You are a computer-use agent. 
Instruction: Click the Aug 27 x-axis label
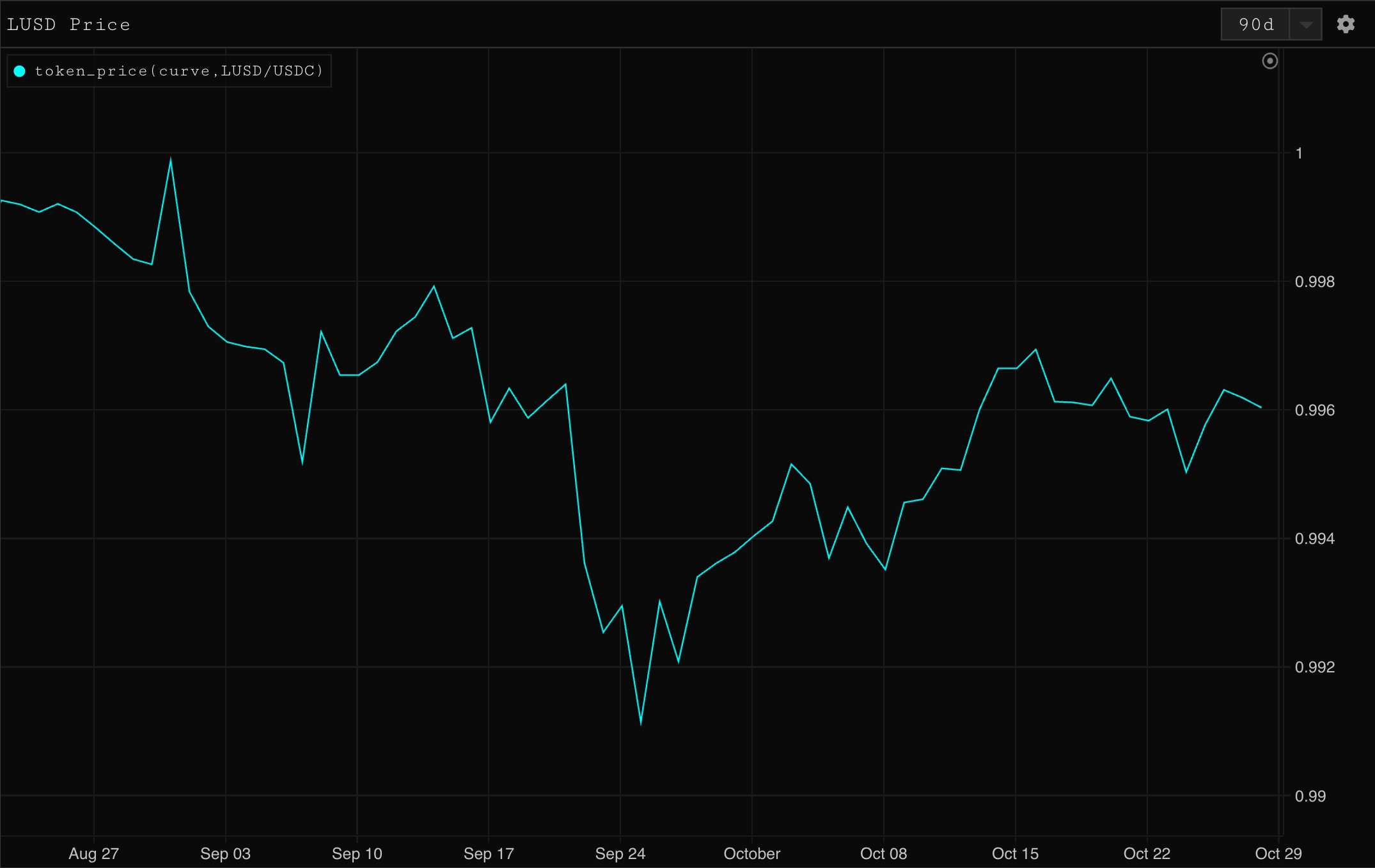[x=94, y=853]
